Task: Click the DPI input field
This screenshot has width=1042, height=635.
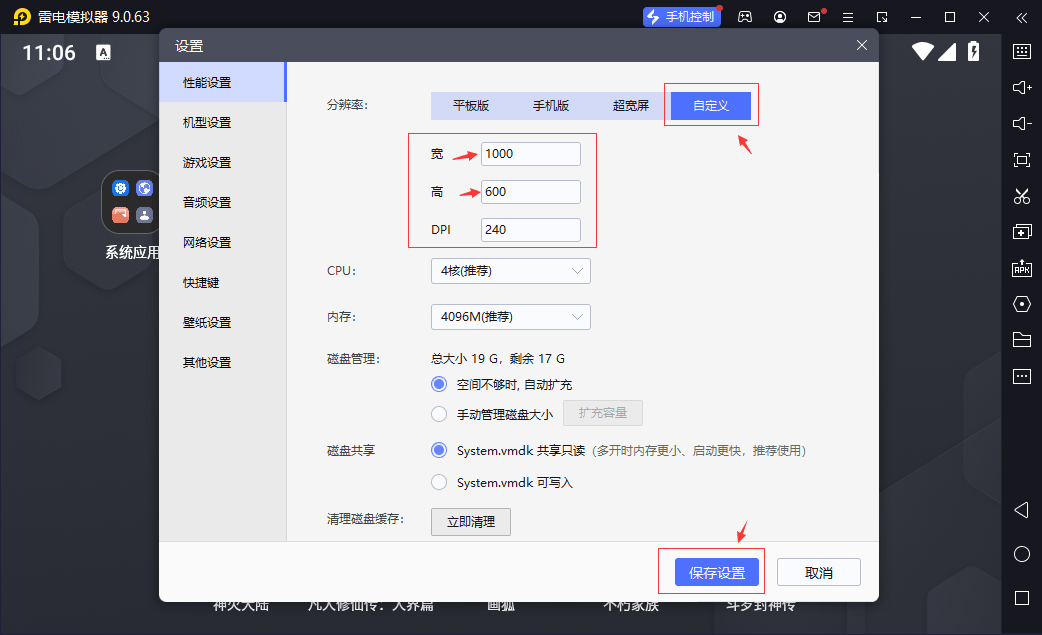Action: click(x=530, y=229)
